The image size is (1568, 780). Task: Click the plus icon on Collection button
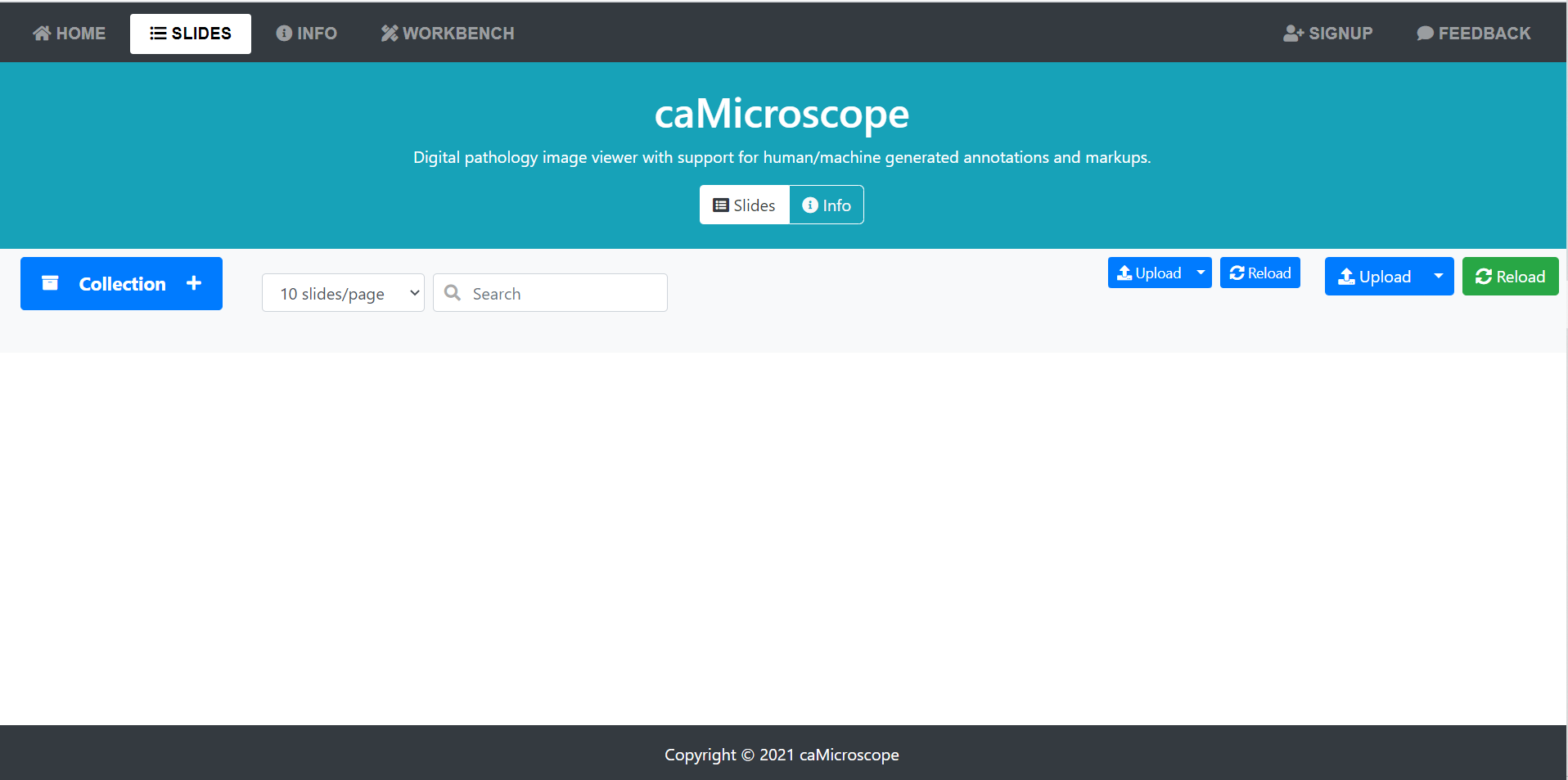194,283
